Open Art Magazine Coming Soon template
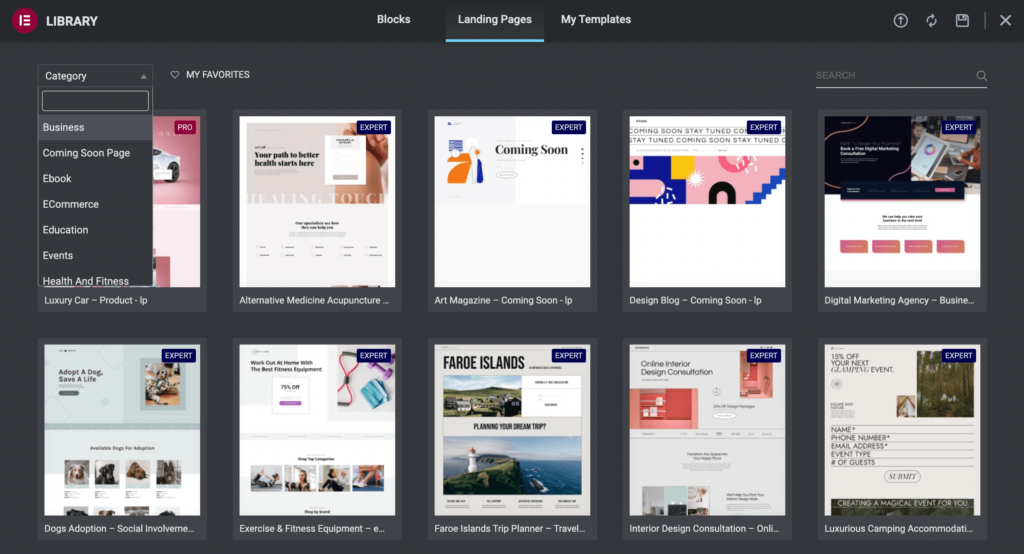Viewport: 1024px width, 554px height. (512, 201)
